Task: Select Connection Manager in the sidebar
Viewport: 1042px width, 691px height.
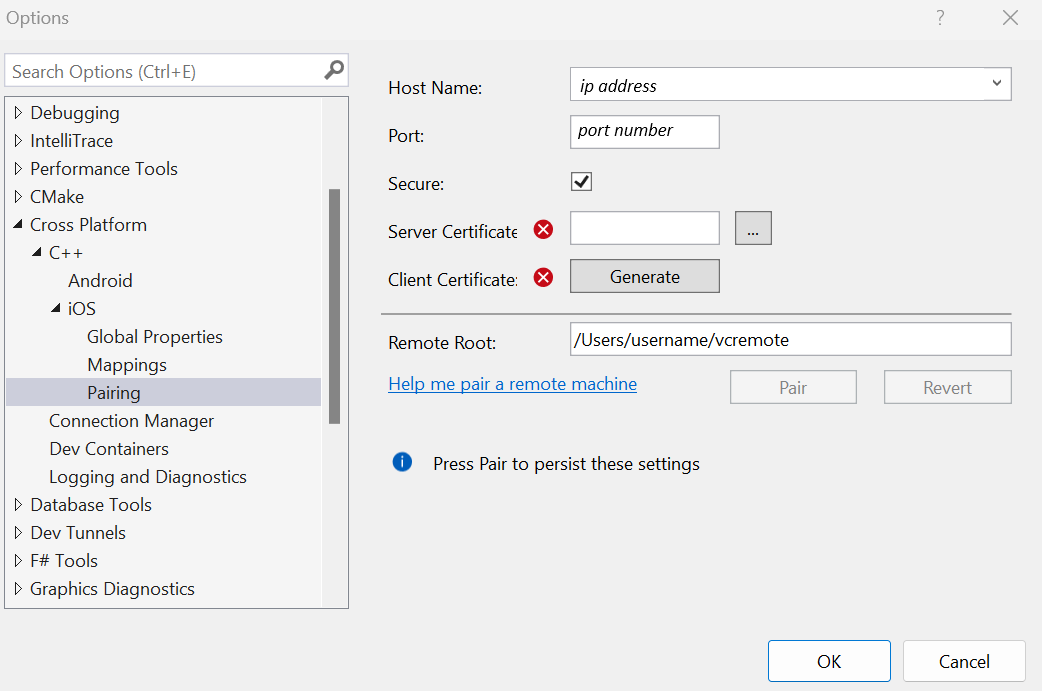Action: [x=131, y=420]
